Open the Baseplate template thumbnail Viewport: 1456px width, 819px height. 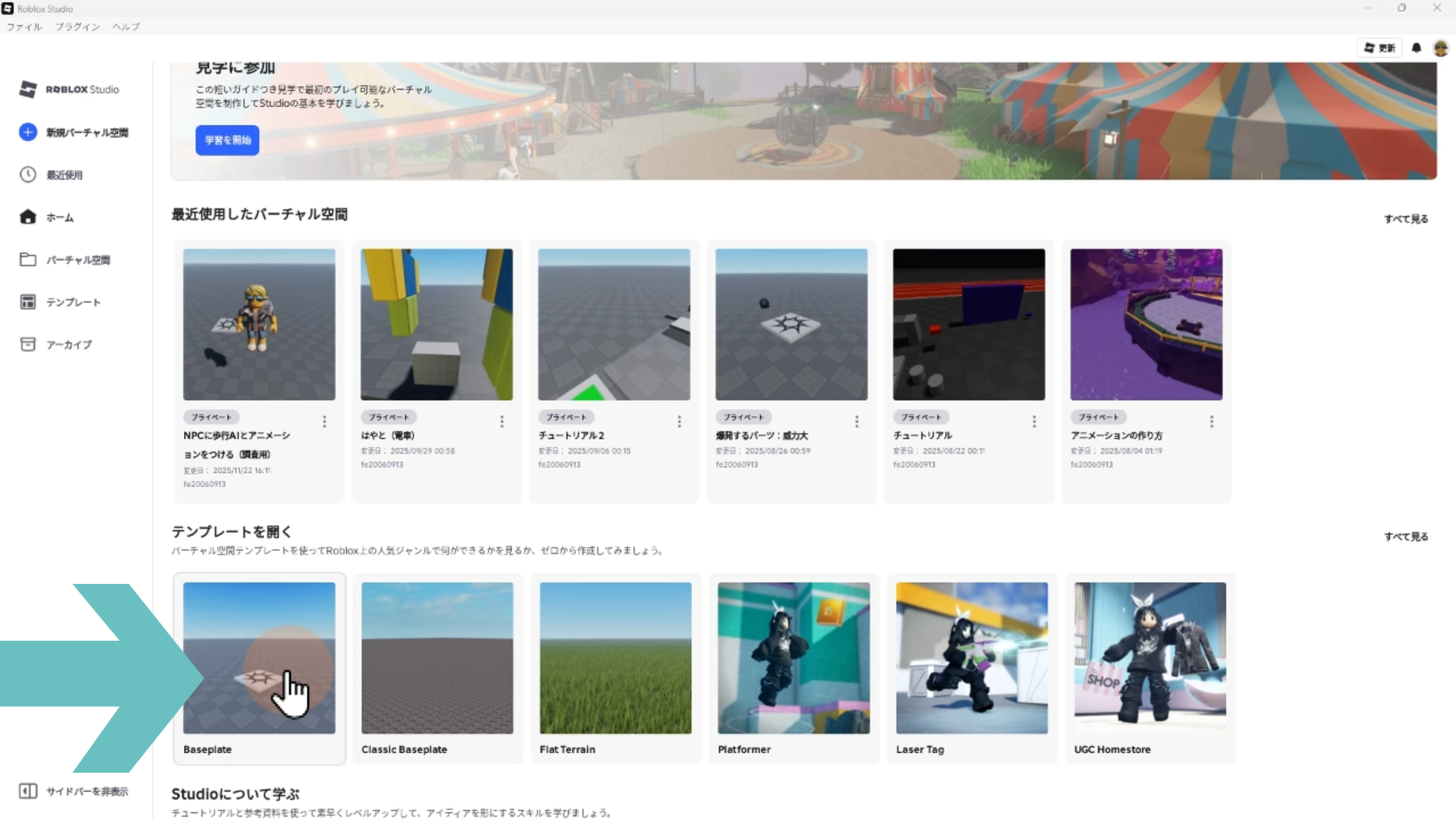point(259,657)
